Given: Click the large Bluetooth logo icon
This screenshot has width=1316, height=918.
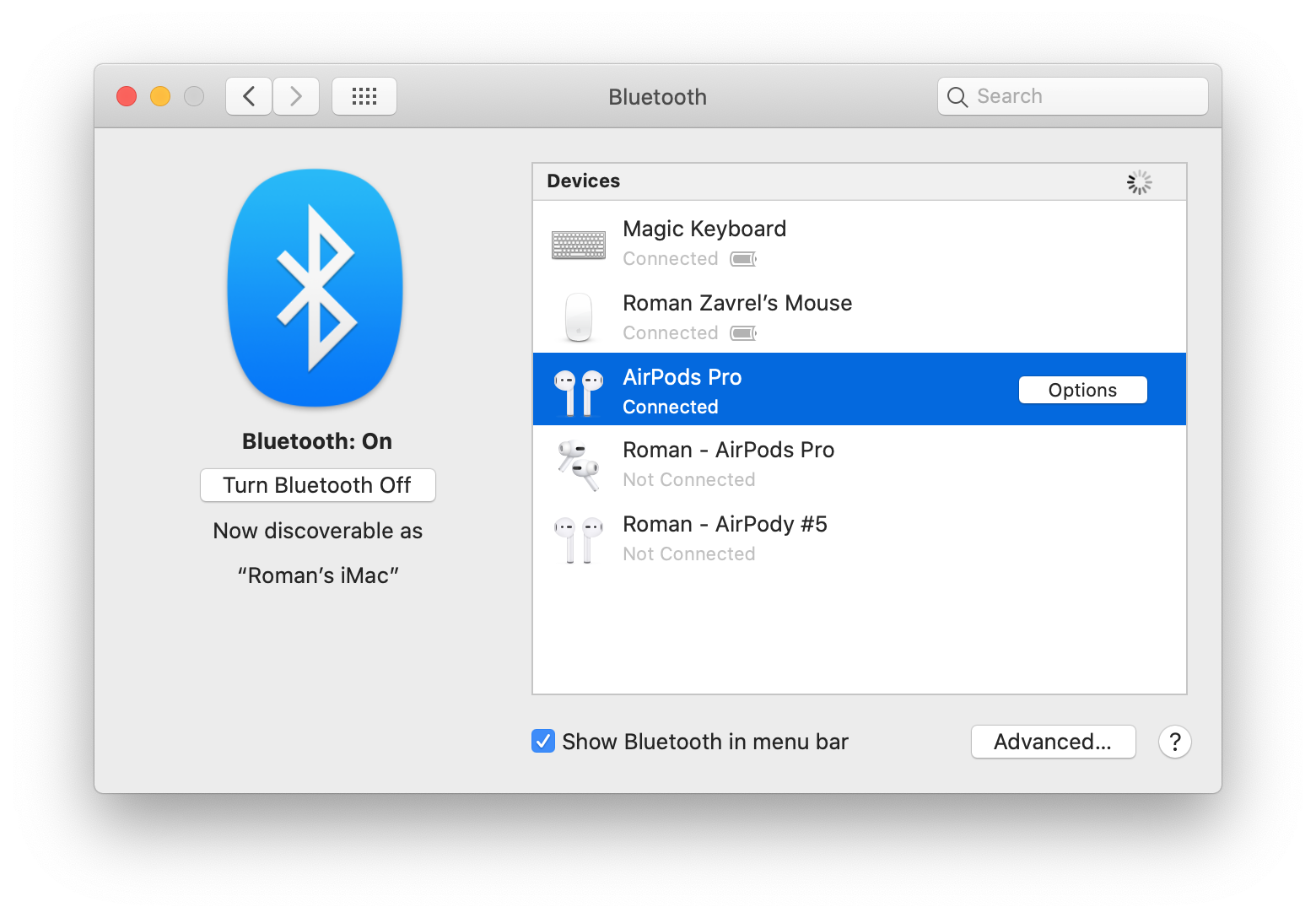Looking at the screenshot, I should (316, 288).
